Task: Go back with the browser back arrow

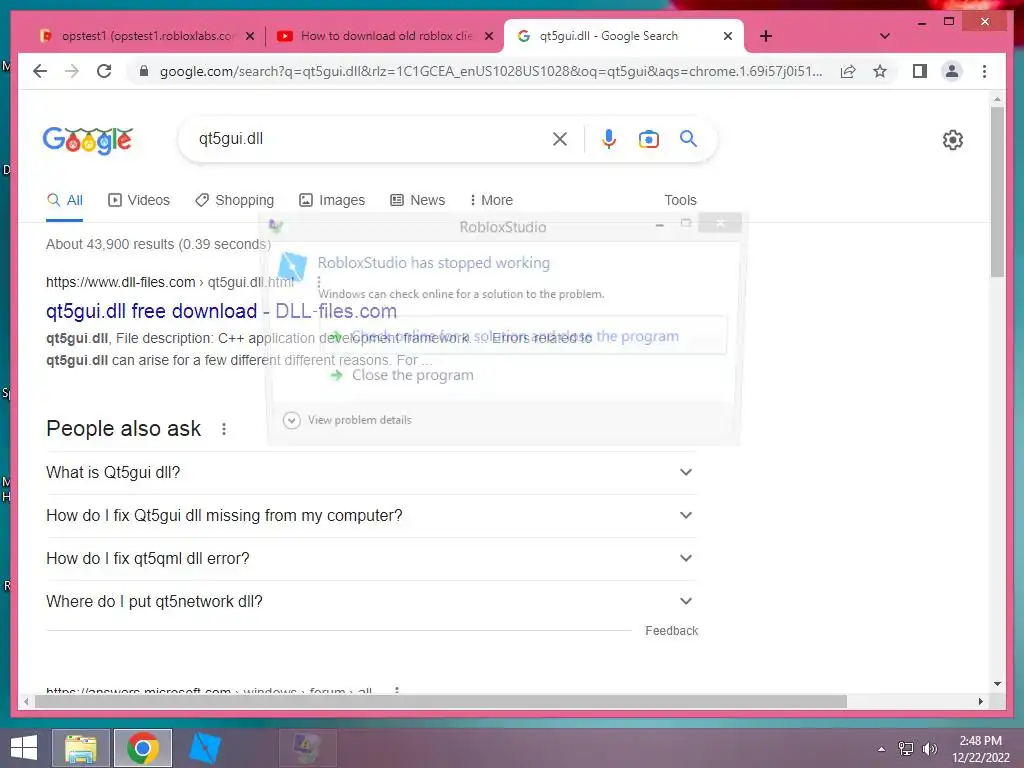Action: (x=40, y=71)
